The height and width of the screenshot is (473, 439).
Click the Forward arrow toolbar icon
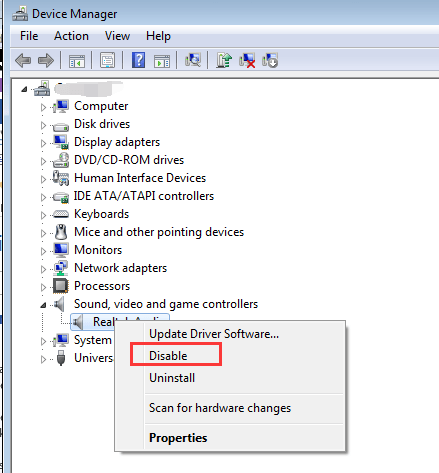[x=46, y=61]
